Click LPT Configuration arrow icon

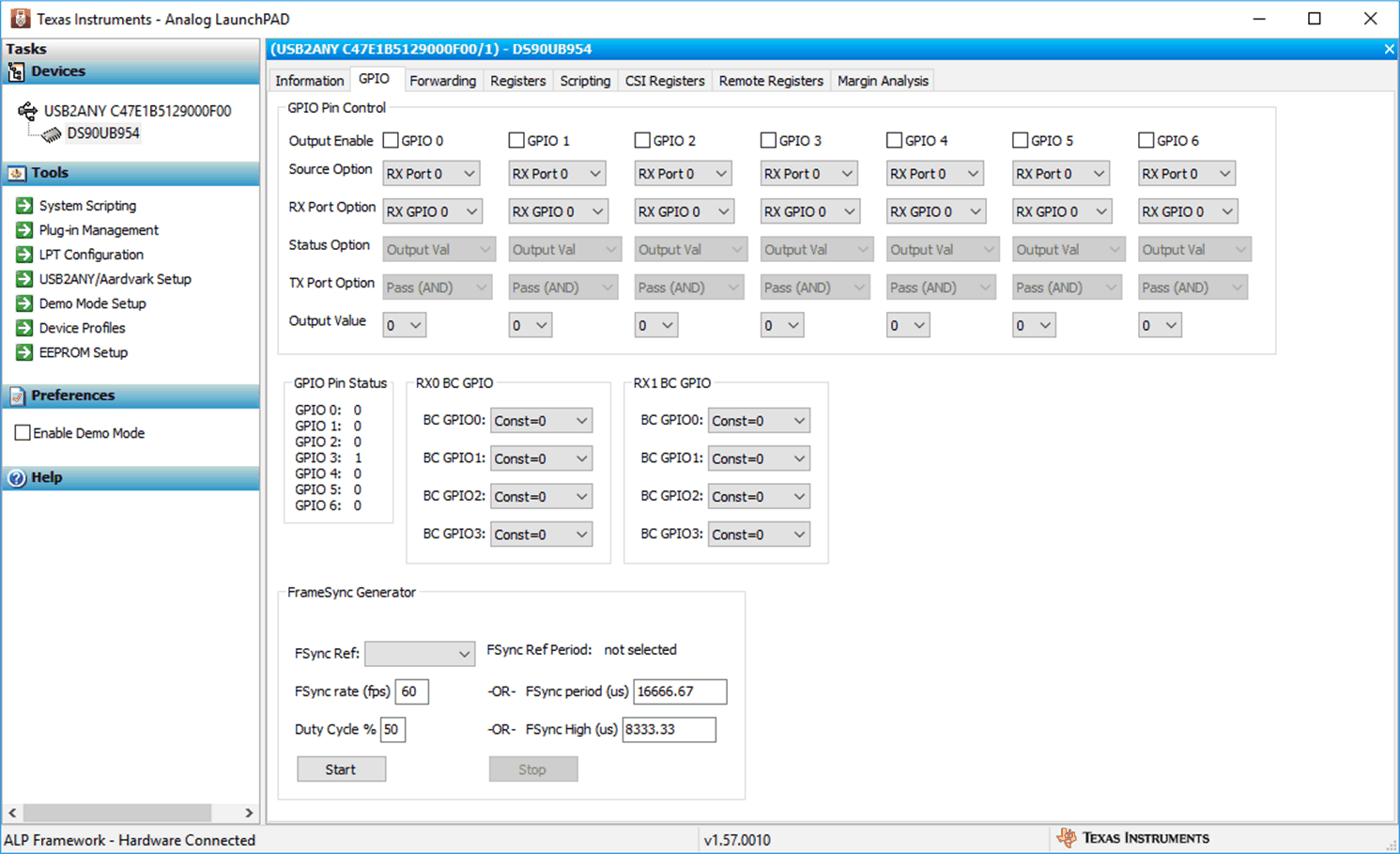24,255
